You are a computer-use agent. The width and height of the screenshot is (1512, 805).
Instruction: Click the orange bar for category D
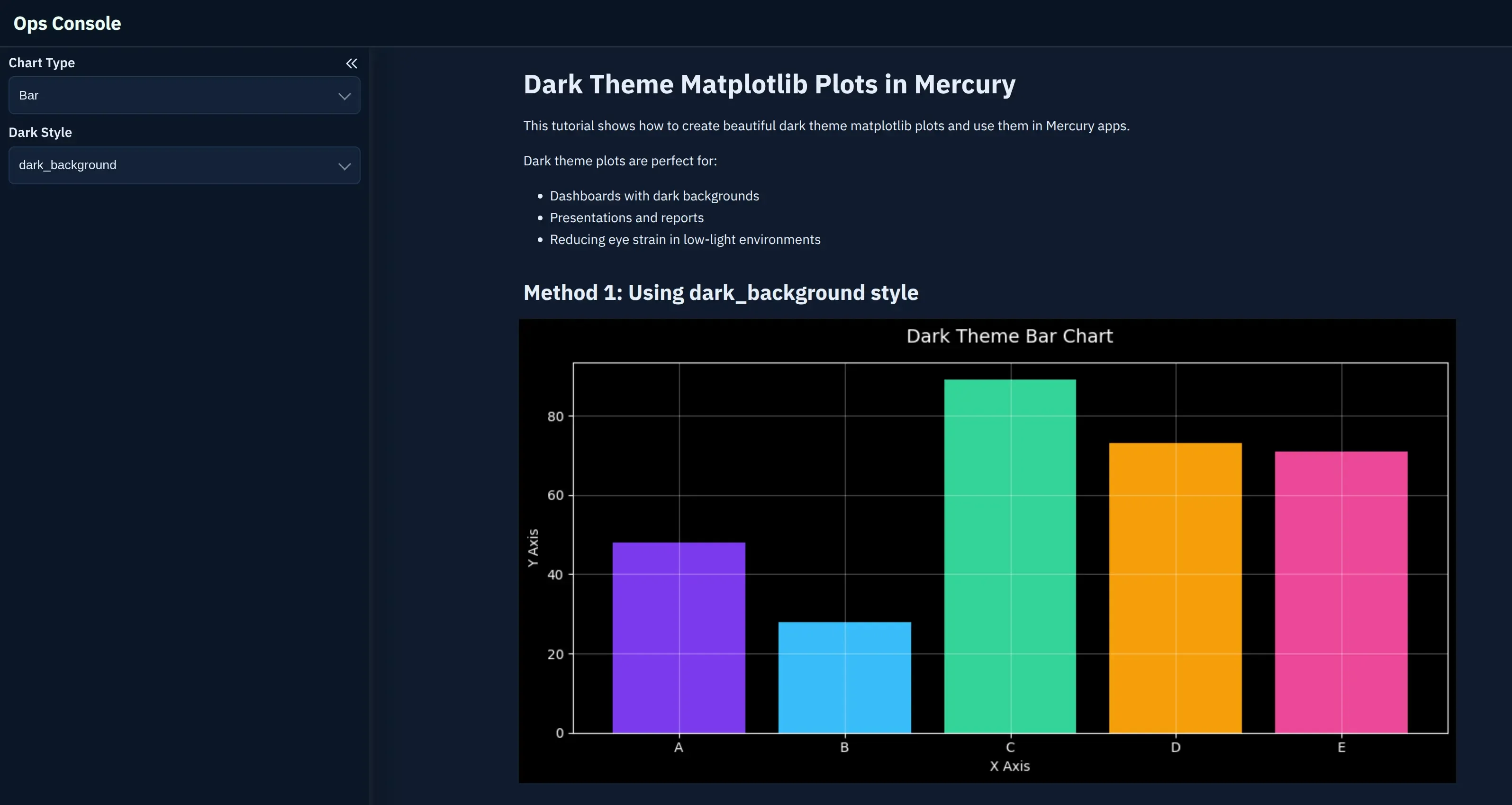click(x=1176, y=588)
